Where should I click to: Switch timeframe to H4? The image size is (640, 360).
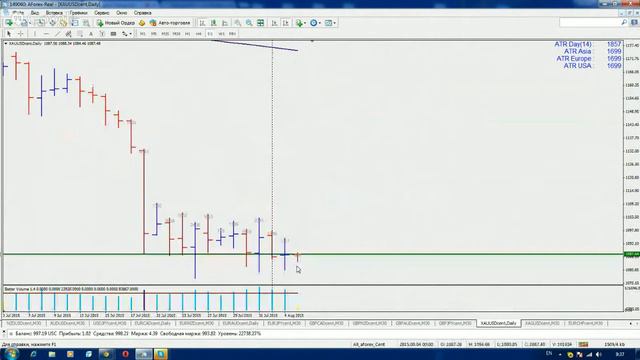198,34
